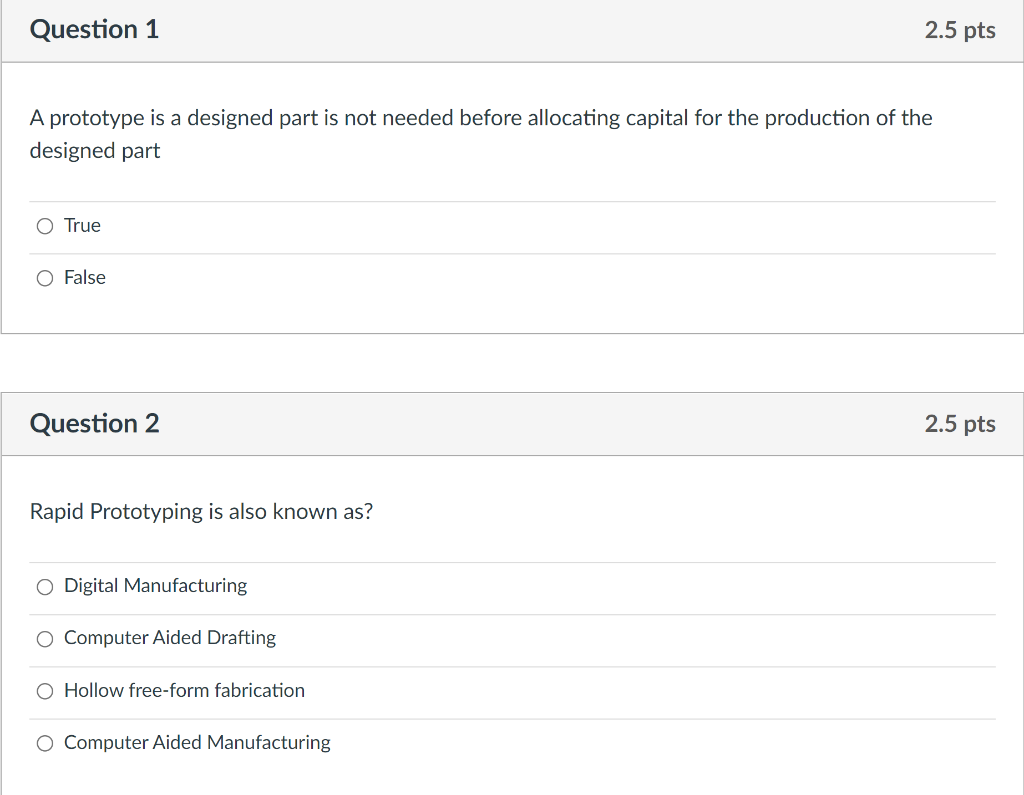
Task: Click the Rapid Prototyping question text
Action: (201, 511)
